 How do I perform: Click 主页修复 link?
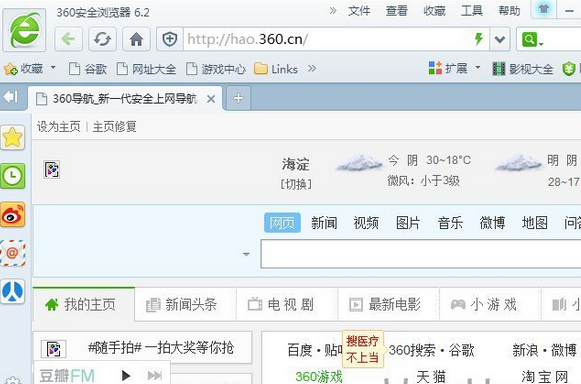click(114, 127)
